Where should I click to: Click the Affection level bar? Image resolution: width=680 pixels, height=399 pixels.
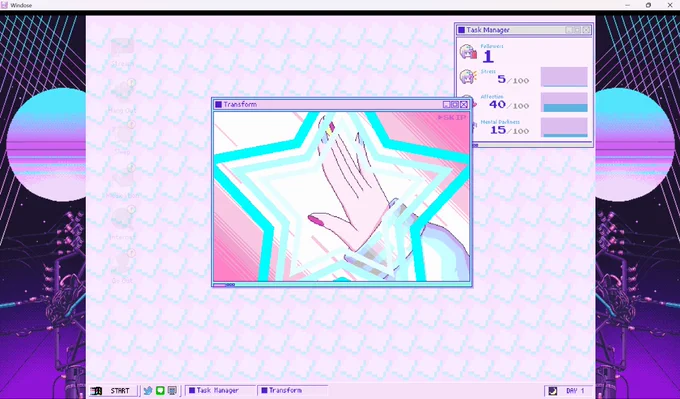point(564,102)
